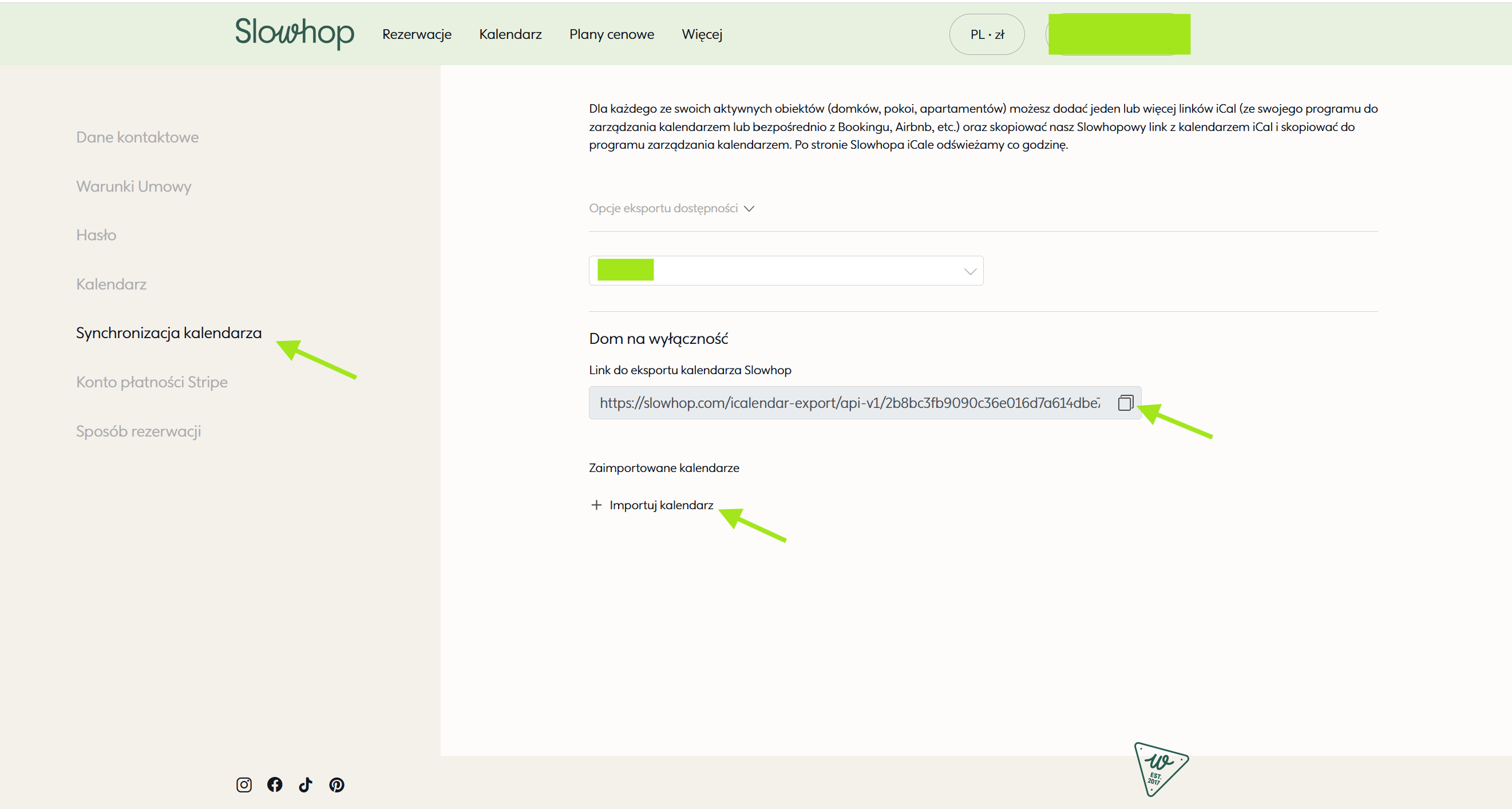Open Slowhop Facebook page
The image size is (1512, 809).
click(x=274, y=784)
